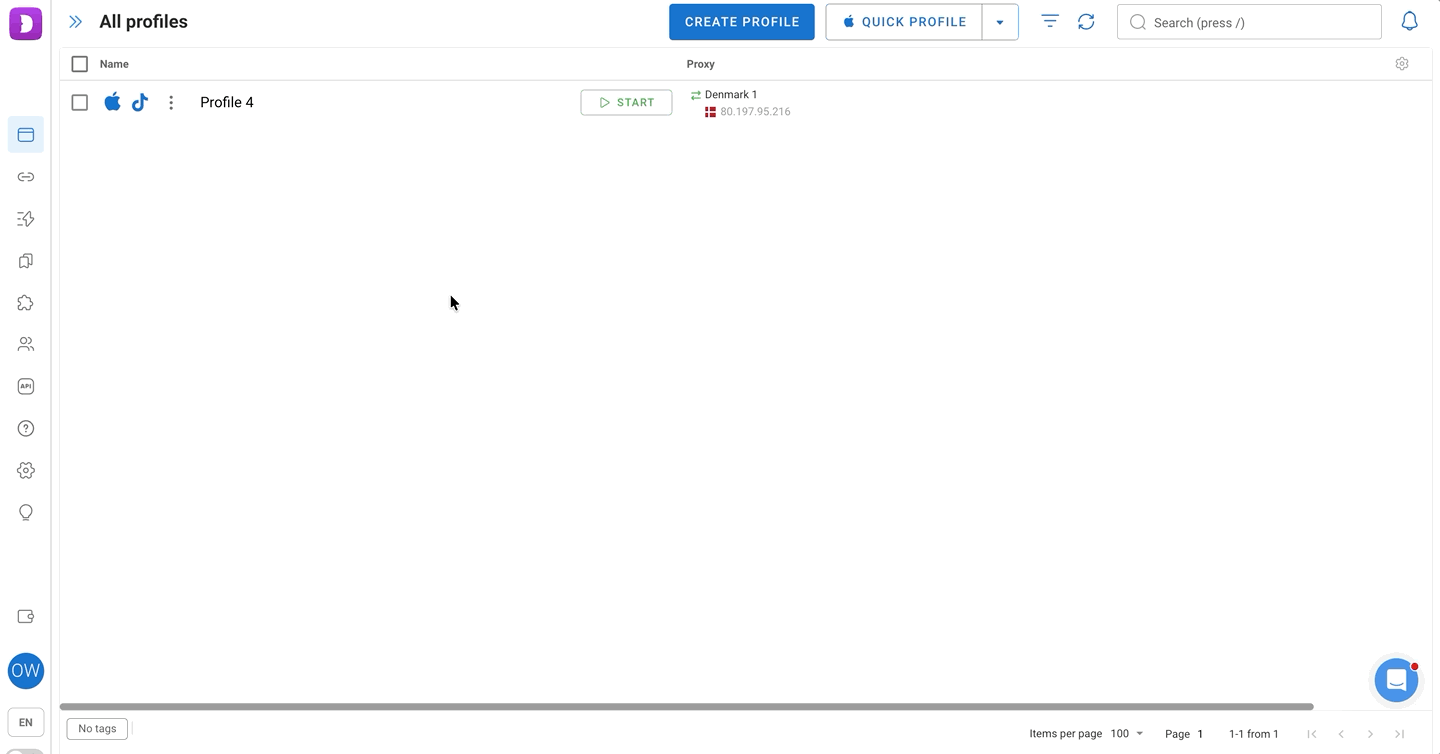Open the Items per page dropdown
Viewport: 1440px width, 754px height.
point(1127,734)
